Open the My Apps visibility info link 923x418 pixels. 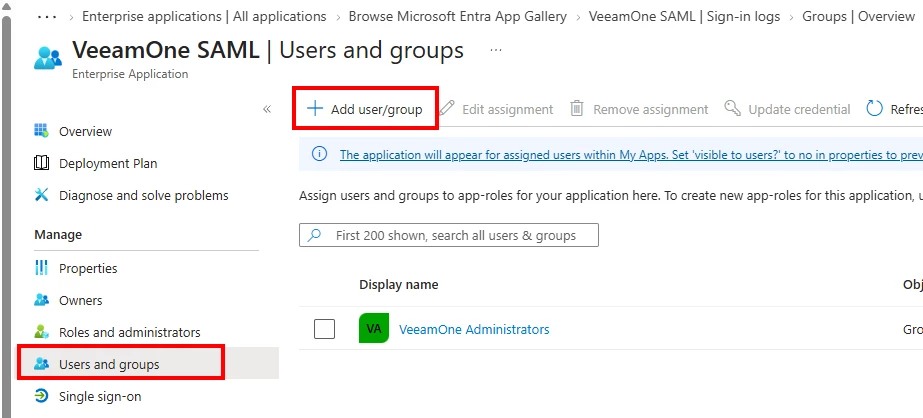(631, 155)
